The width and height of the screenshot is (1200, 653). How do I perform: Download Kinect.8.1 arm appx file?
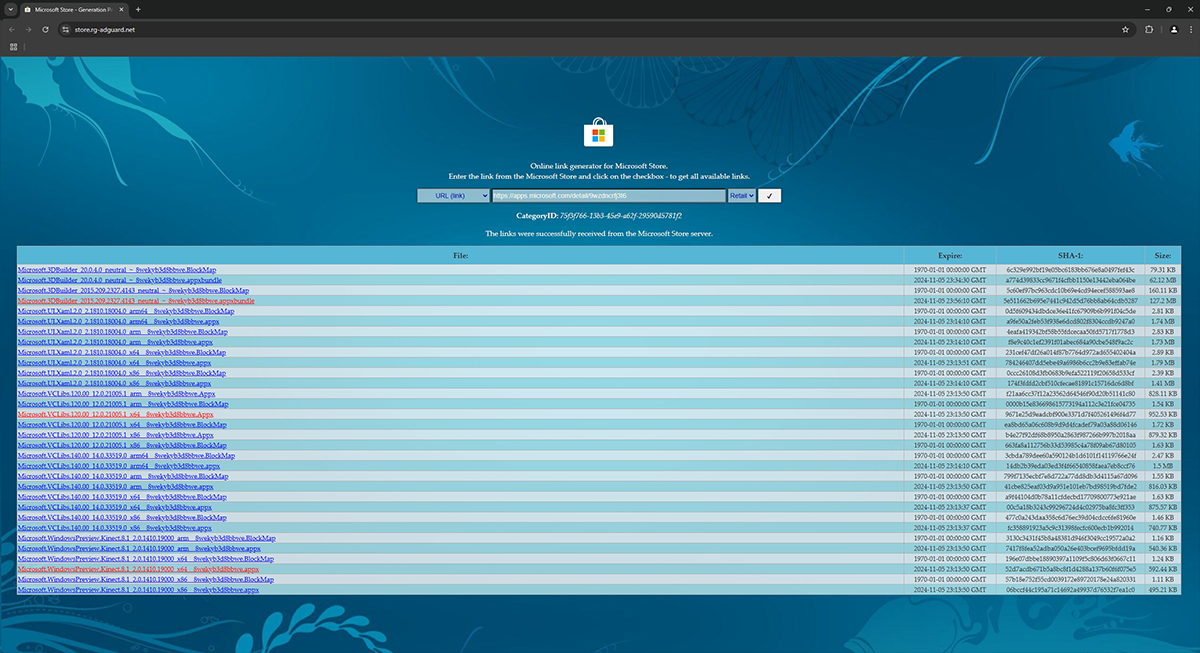coord(139,548)
